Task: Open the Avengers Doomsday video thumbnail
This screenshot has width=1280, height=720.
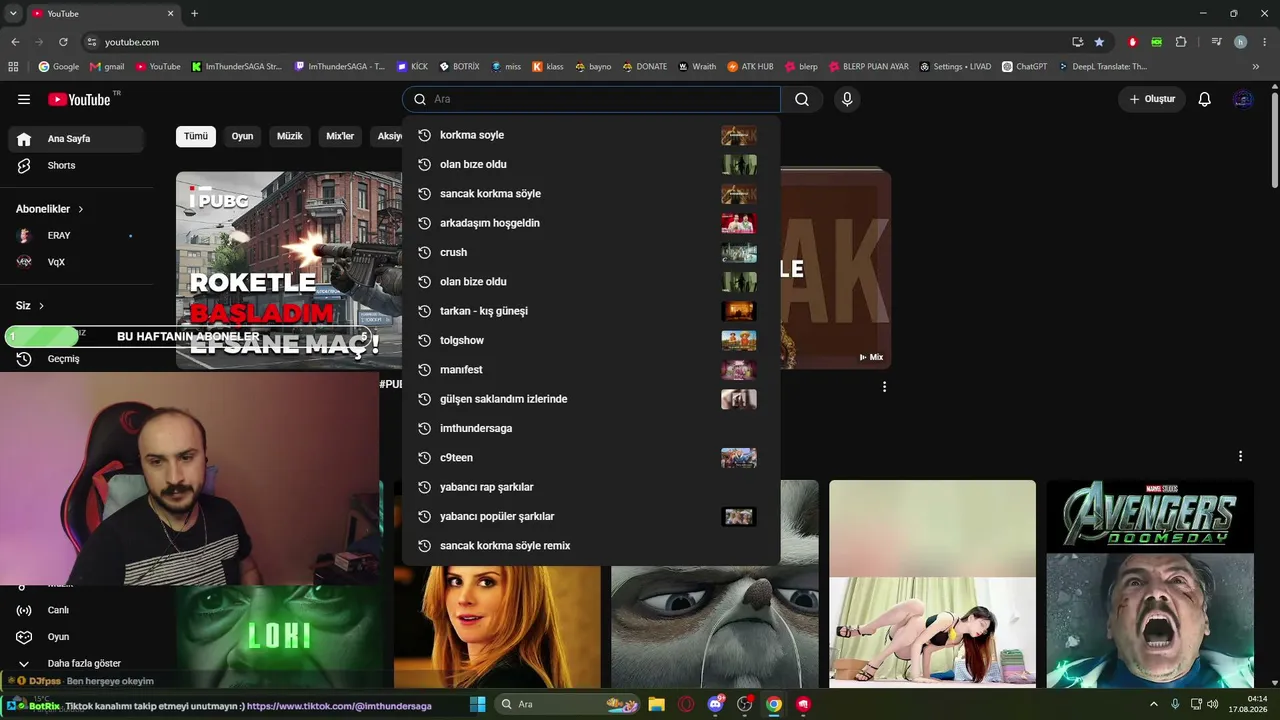Action: pyautogui.click(x=1150, y=584)
